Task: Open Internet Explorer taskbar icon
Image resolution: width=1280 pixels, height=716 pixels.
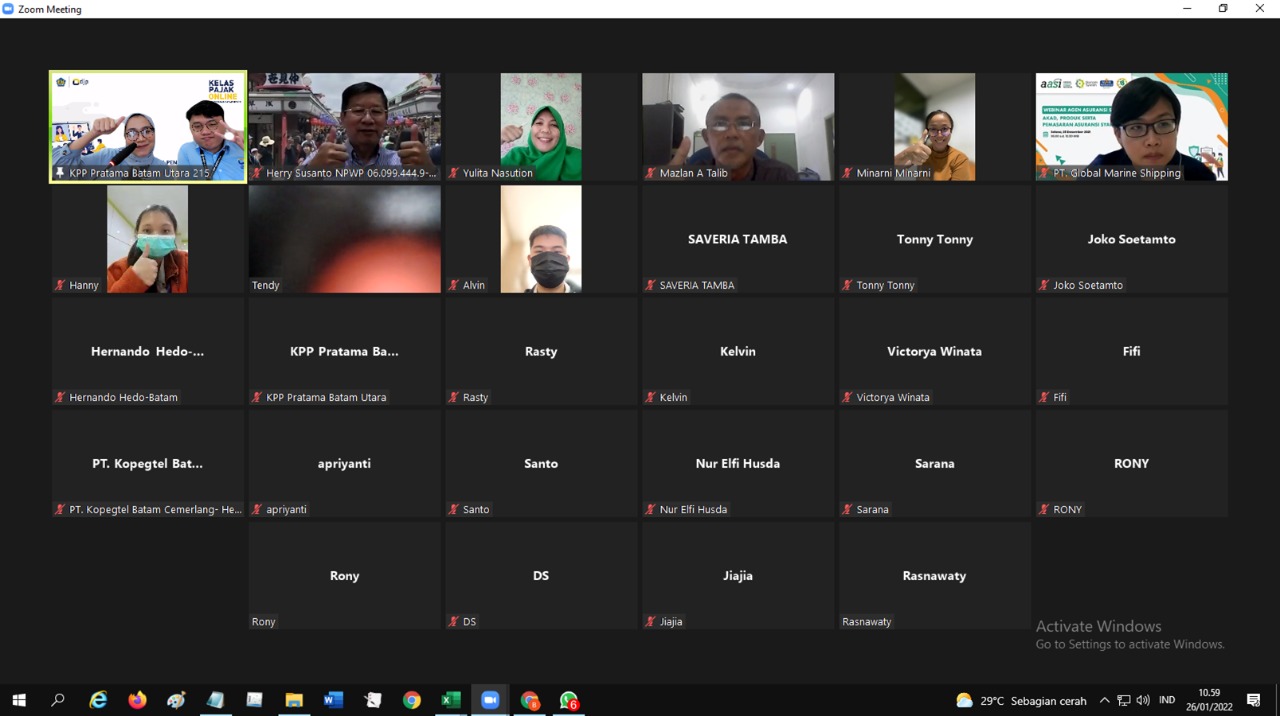Action: point(98,700)
